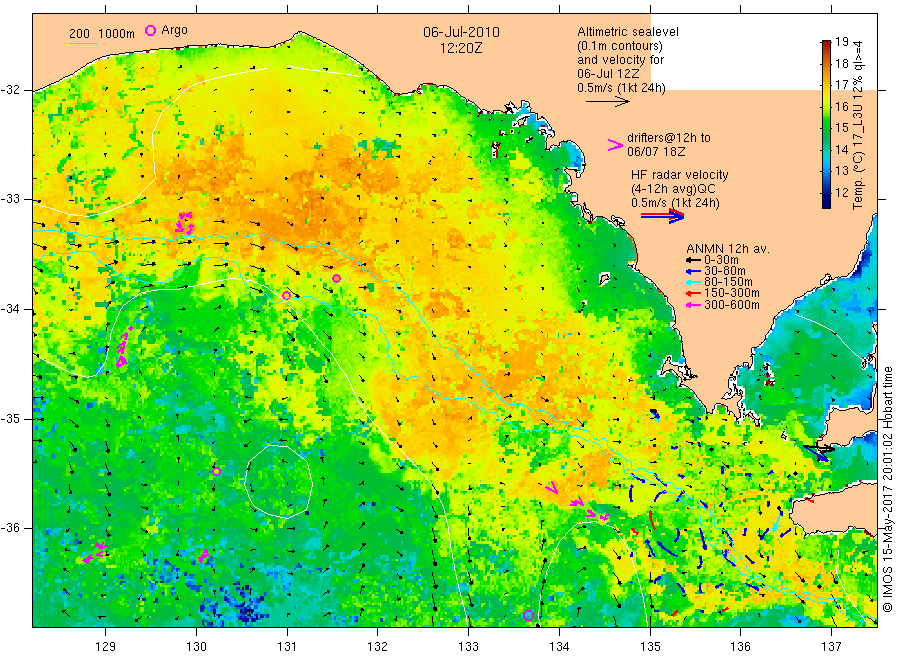Click the 'drifters@12h to' label
The height and width of the screenshot is (660, 900).
(x=669, y=138)
